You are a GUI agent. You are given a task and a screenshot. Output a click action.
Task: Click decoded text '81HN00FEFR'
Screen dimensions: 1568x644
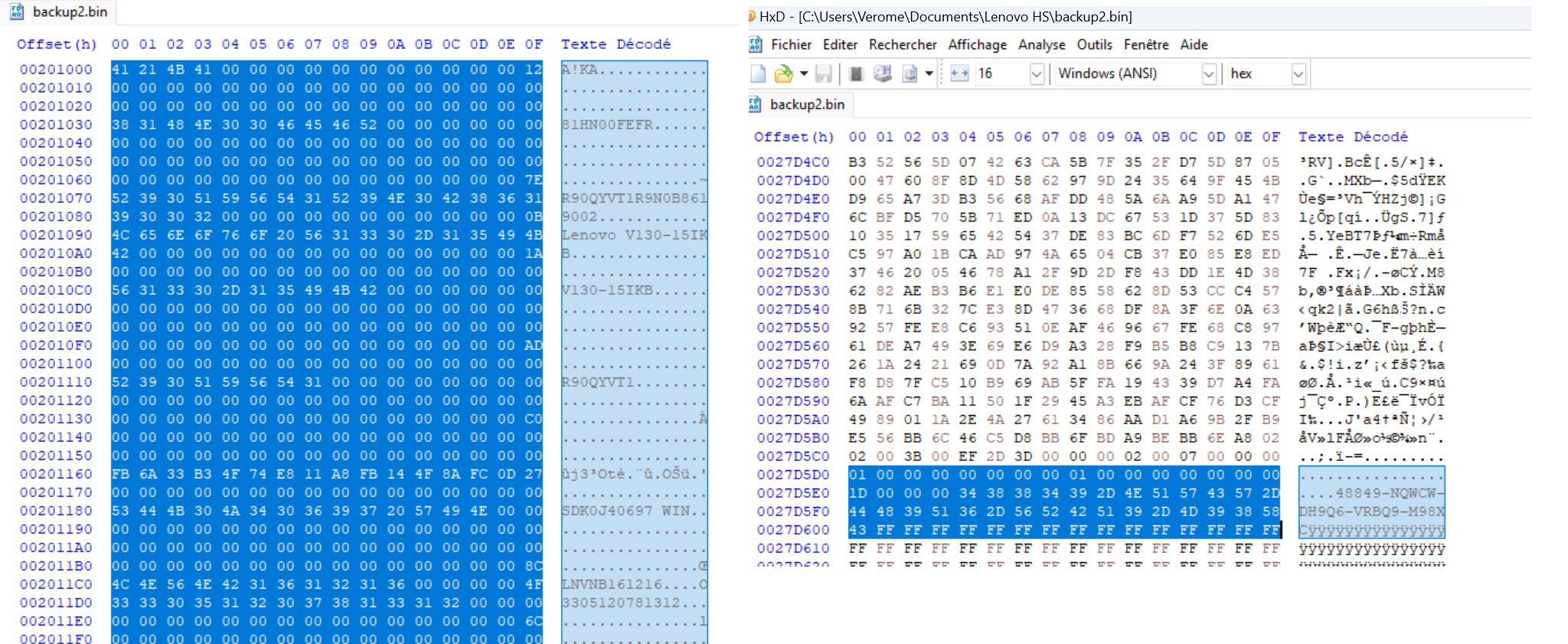click(607, 125)
